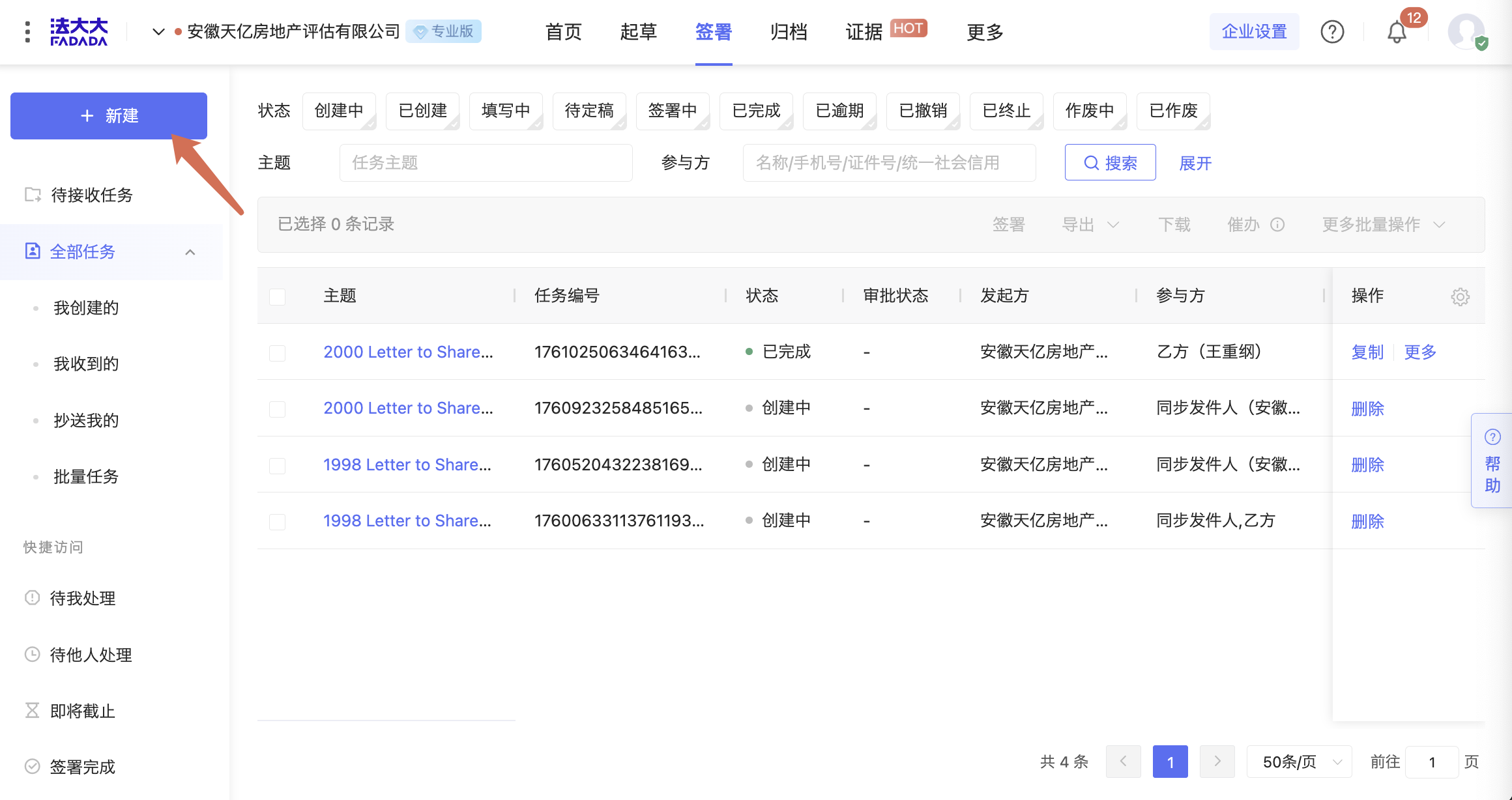Click 展开 to expand search filters

pyautogui.click(x=1195, y=163)
